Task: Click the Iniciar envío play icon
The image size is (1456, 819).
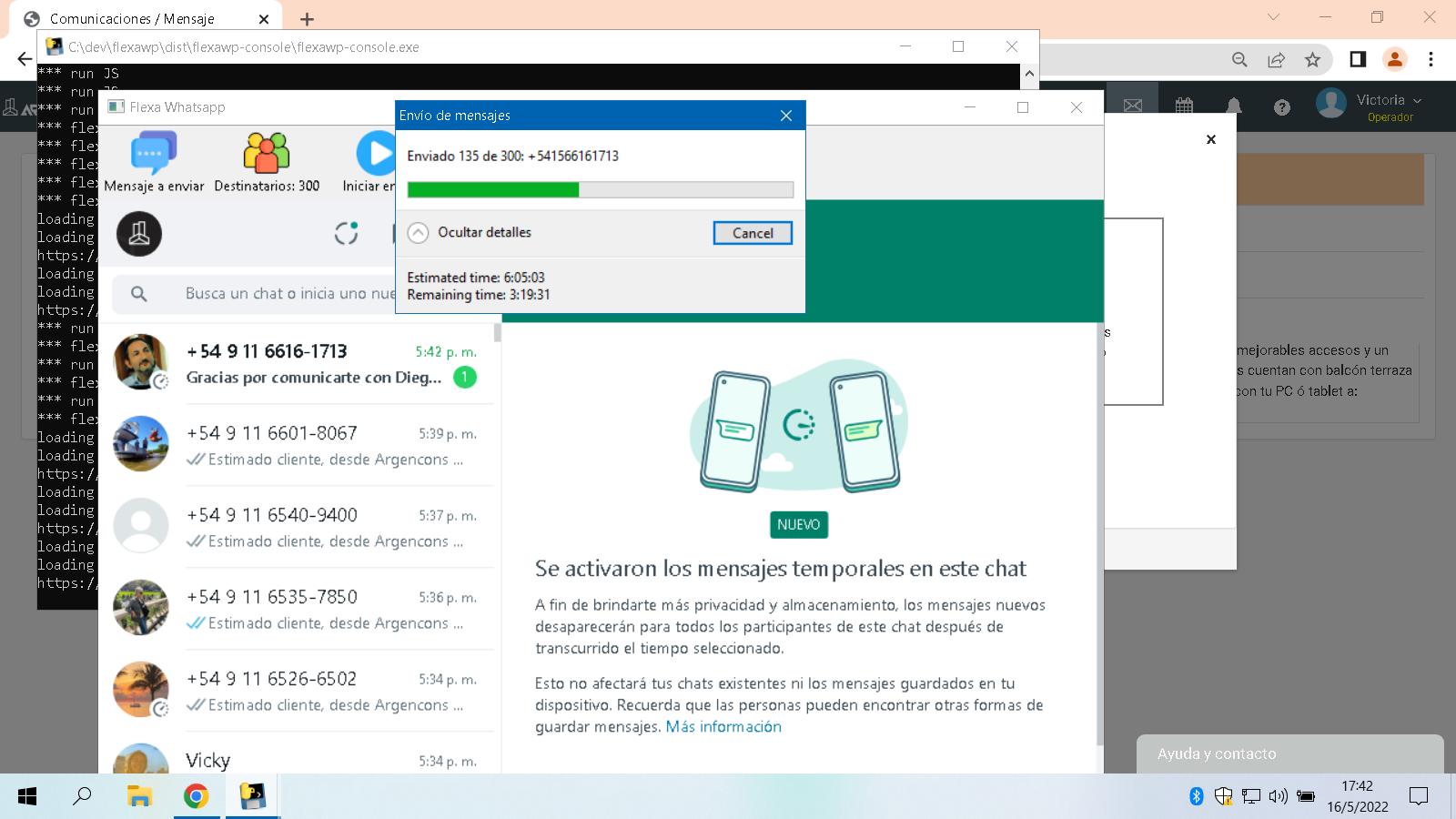Action: pyautogui.click(x=376, y=154)
